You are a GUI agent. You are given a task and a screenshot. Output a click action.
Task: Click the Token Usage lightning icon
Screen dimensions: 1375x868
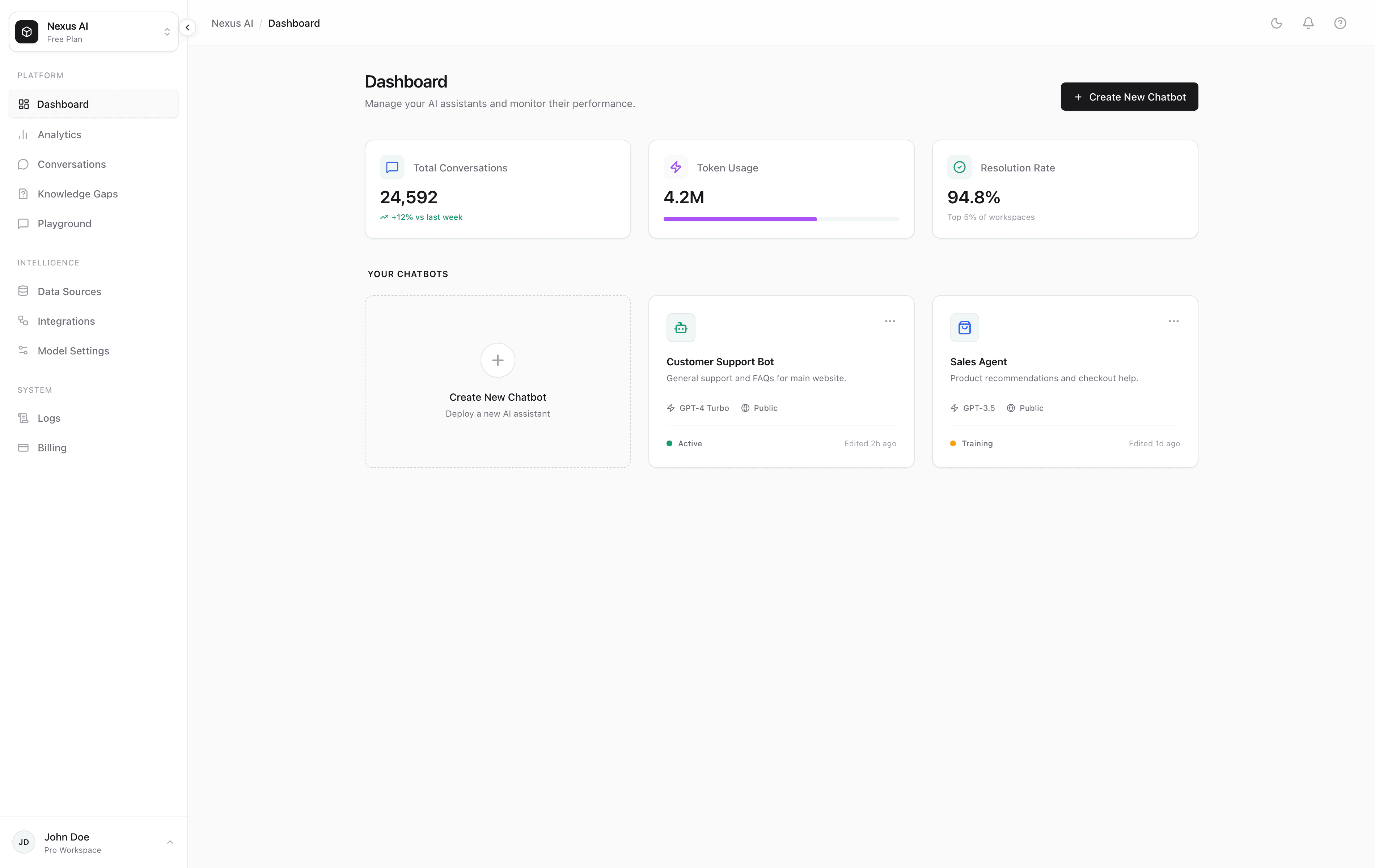[x=676, y=167]
